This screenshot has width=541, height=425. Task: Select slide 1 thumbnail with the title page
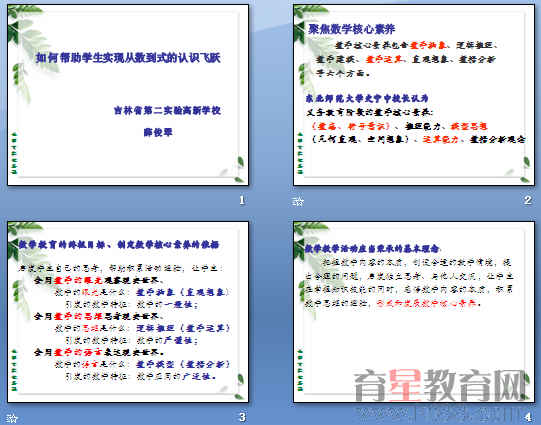[128, 95]
